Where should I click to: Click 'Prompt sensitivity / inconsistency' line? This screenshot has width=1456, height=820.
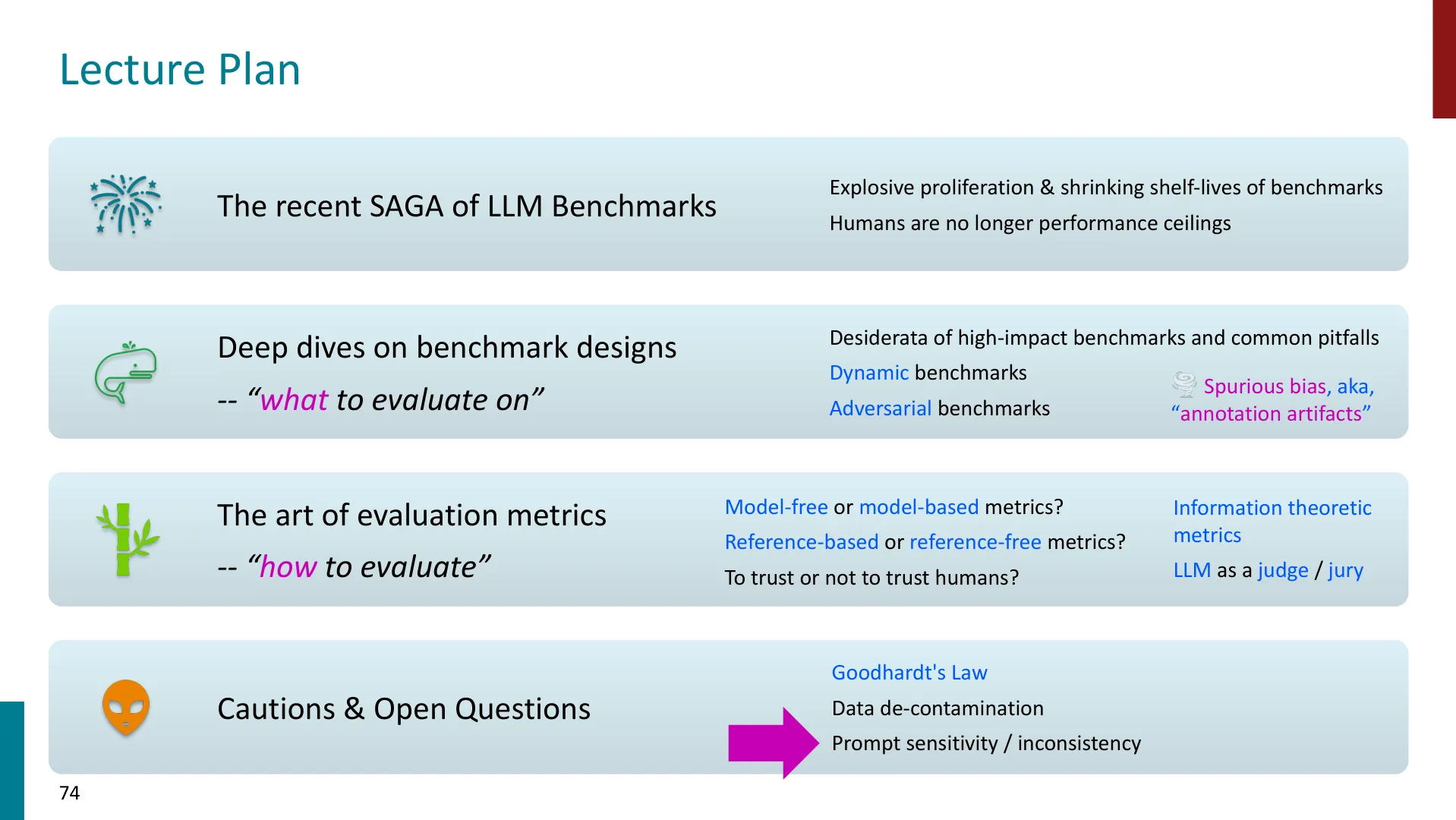[x=986, y=743]
